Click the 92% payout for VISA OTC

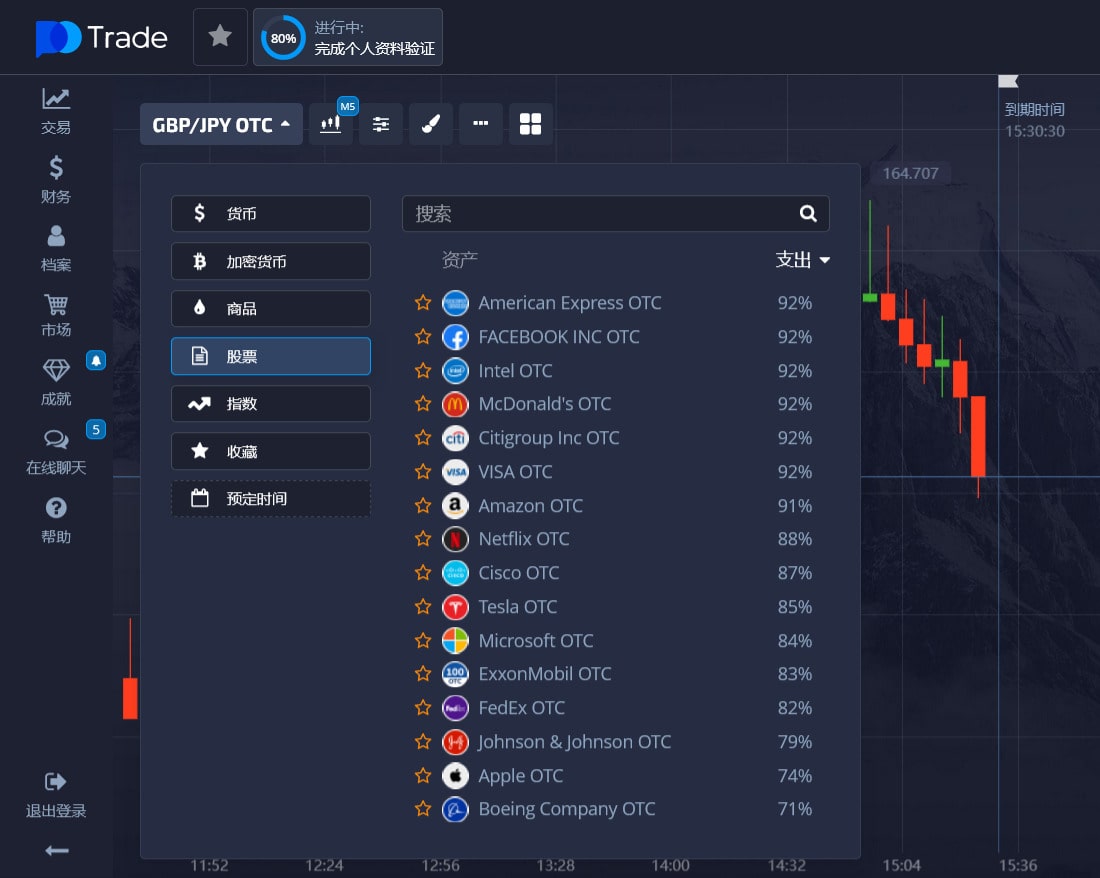tap(795, 471)
